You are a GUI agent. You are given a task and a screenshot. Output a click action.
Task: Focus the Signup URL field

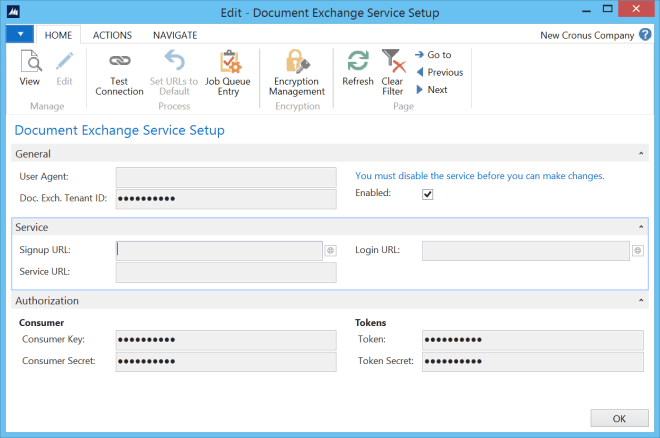(219, 251)
